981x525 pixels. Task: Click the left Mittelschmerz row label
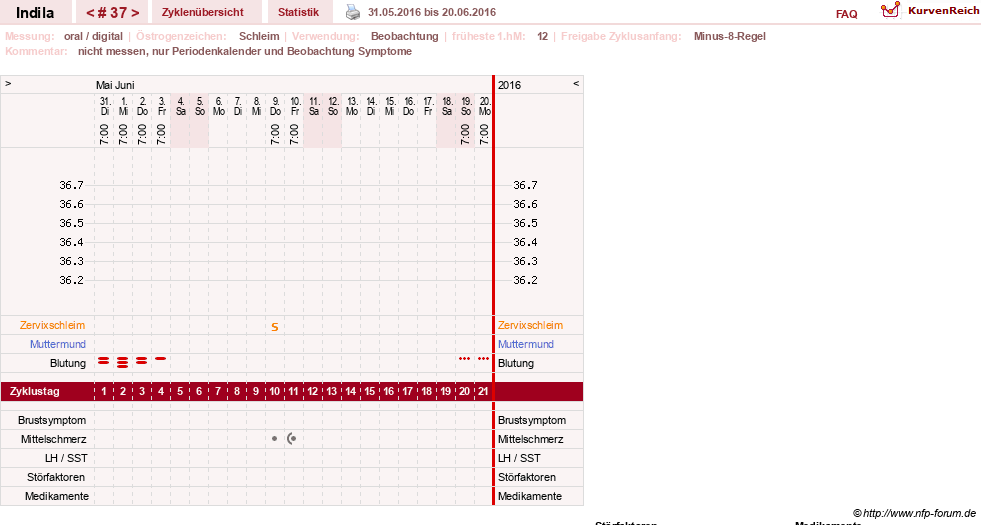[53, 439]
